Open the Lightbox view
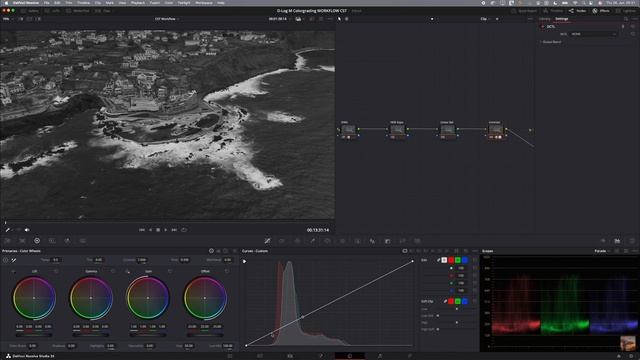Viewport: 640px width, 360px height. point(626,11)
